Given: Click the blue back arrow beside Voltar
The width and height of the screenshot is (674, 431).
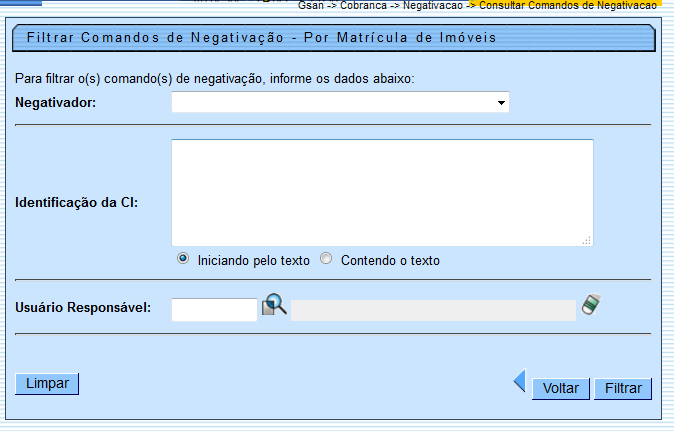Looking at the screenshot, I should (x=518, y=380).
